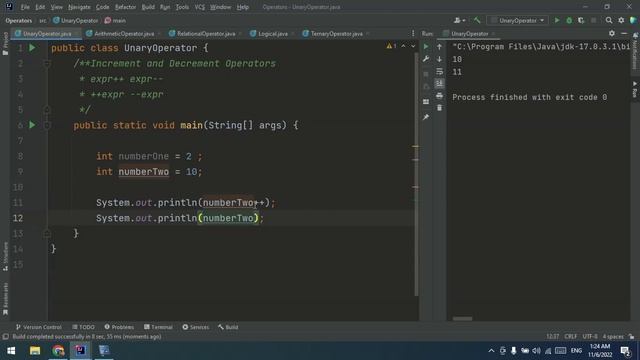
Task: Jump to the next highlighted error arrow
Action: (413, 46)
